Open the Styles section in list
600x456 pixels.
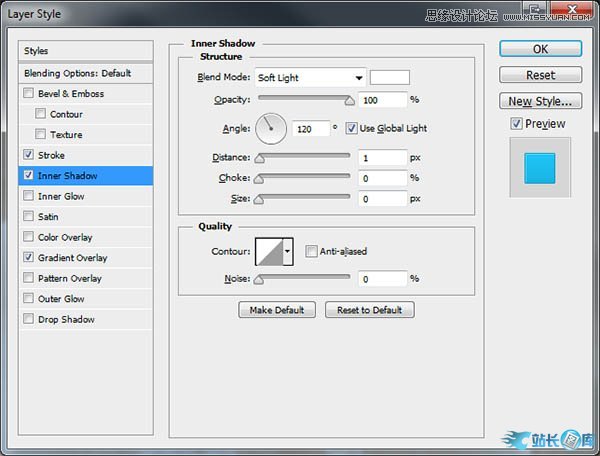(x=36, y=51)
